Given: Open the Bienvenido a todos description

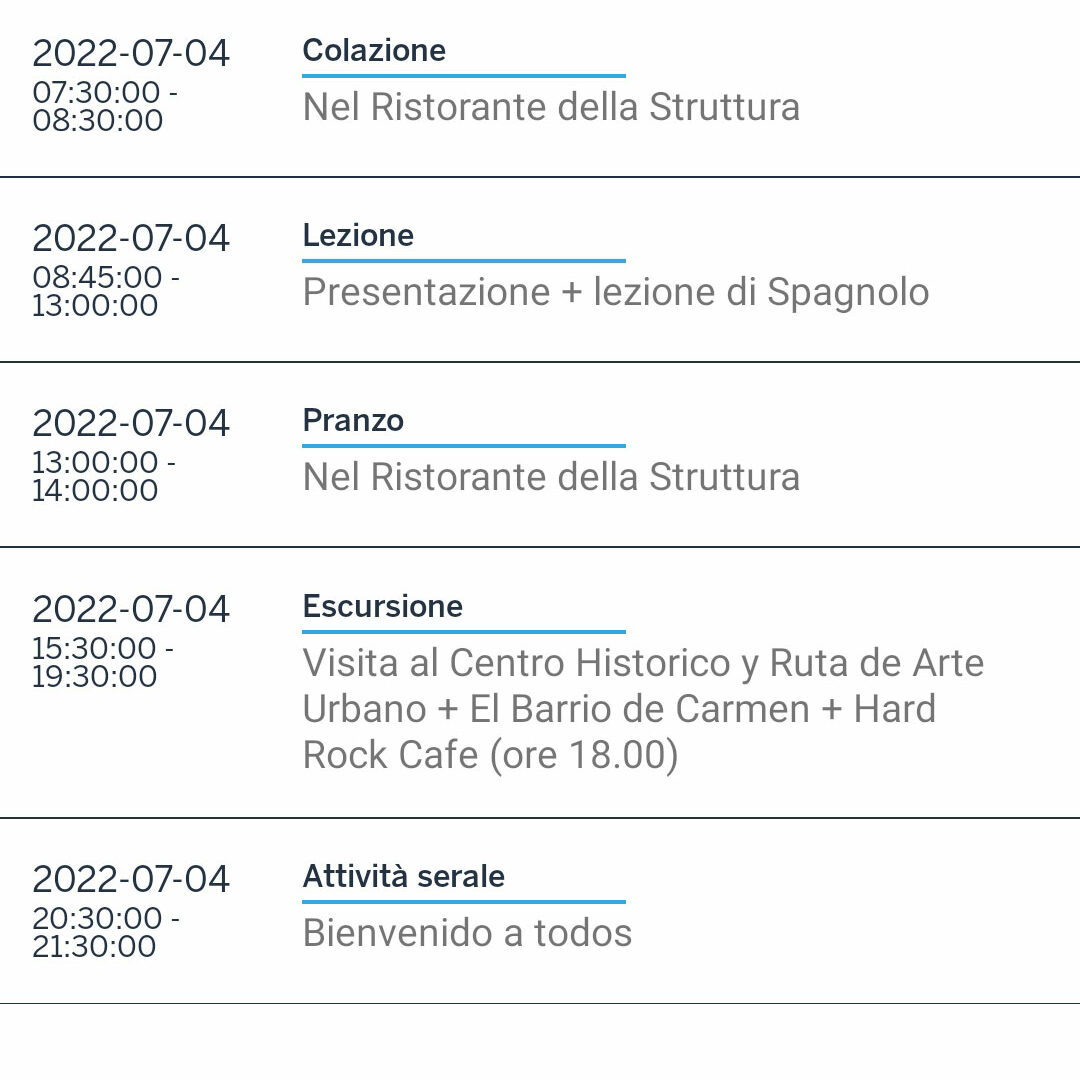Looking at the screenshot, I should coord(467,933).
